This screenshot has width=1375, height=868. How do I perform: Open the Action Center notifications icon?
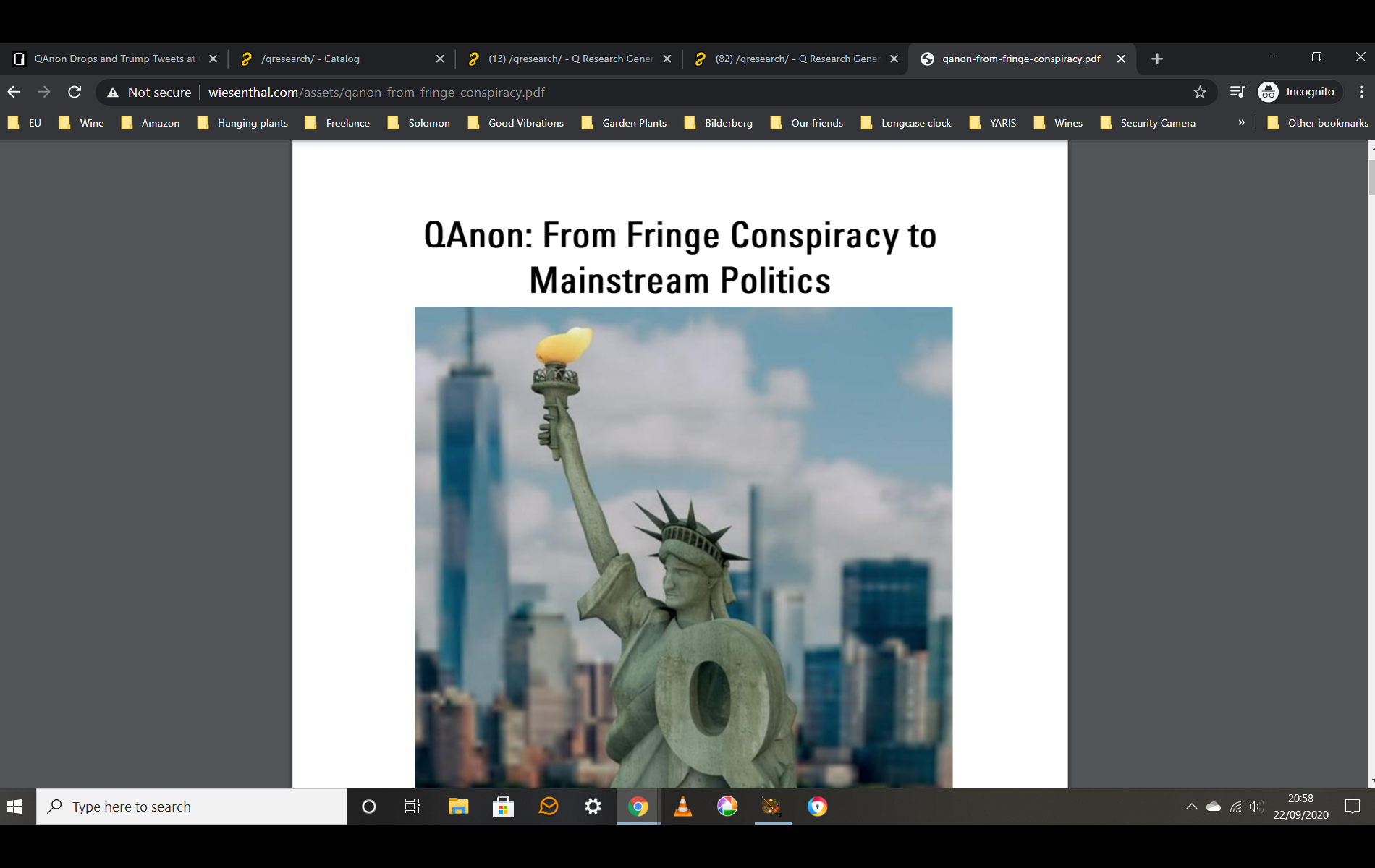point(1353,807)
